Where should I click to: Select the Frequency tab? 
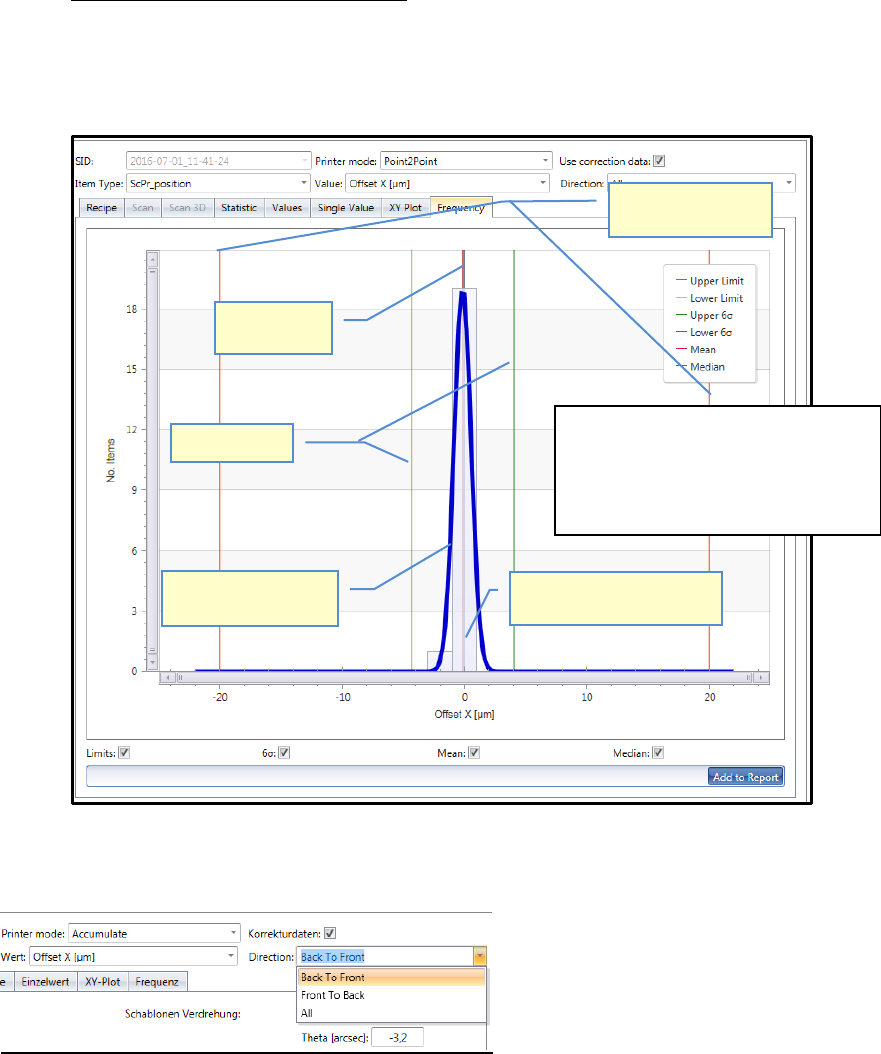pyautogui.click(x=461, y=208)
